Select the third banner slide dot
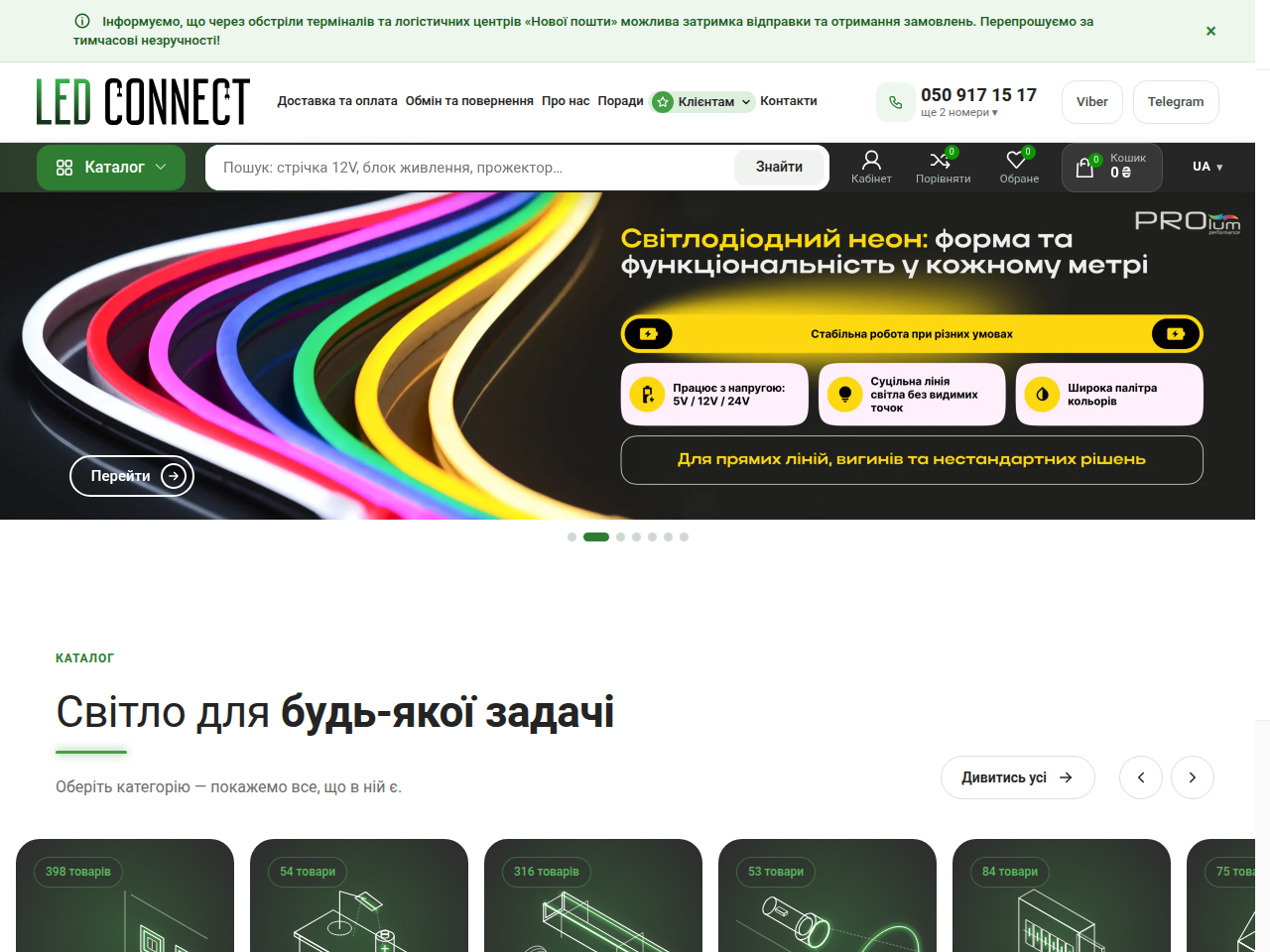This screenshot has width=1270, height=952. [x=620, y=536]
